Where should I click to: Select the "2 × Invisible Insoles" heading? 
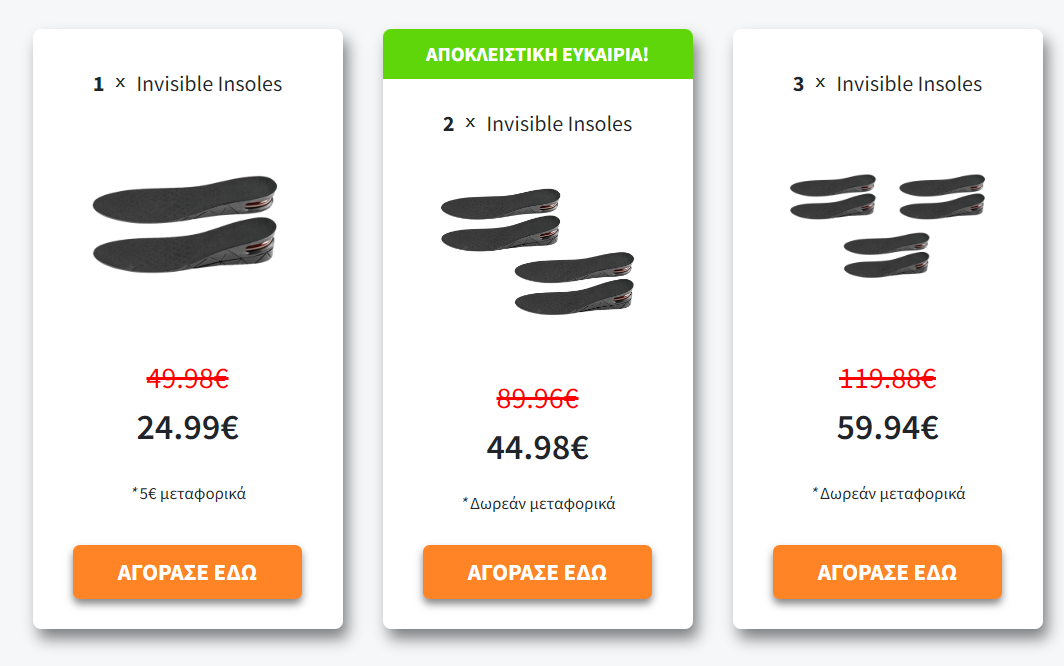[537, 124]
